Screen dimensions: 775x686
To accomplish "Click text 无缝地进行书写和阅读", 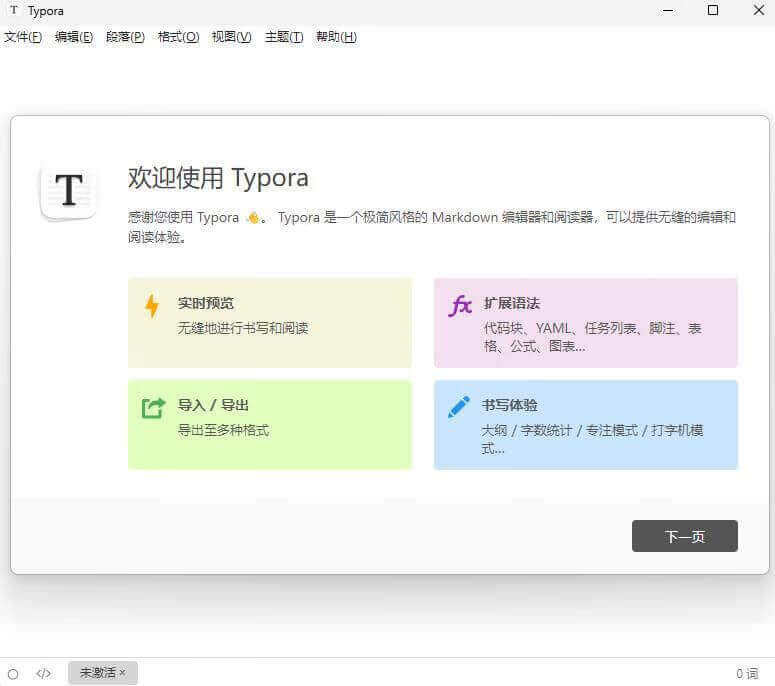I will (x=243, y=328).
